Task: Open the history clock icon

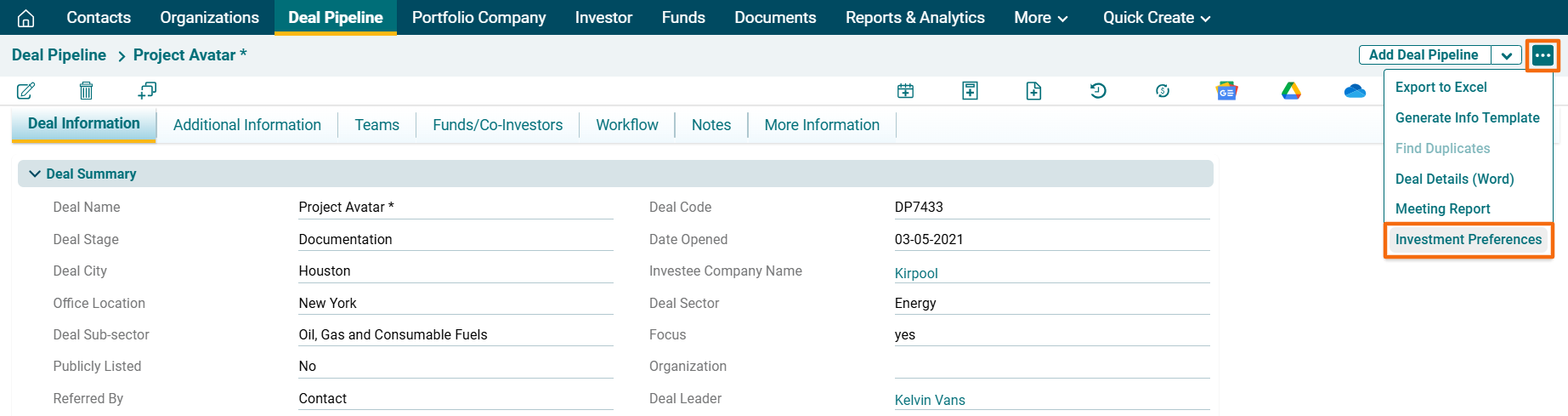Action: 1098,90
